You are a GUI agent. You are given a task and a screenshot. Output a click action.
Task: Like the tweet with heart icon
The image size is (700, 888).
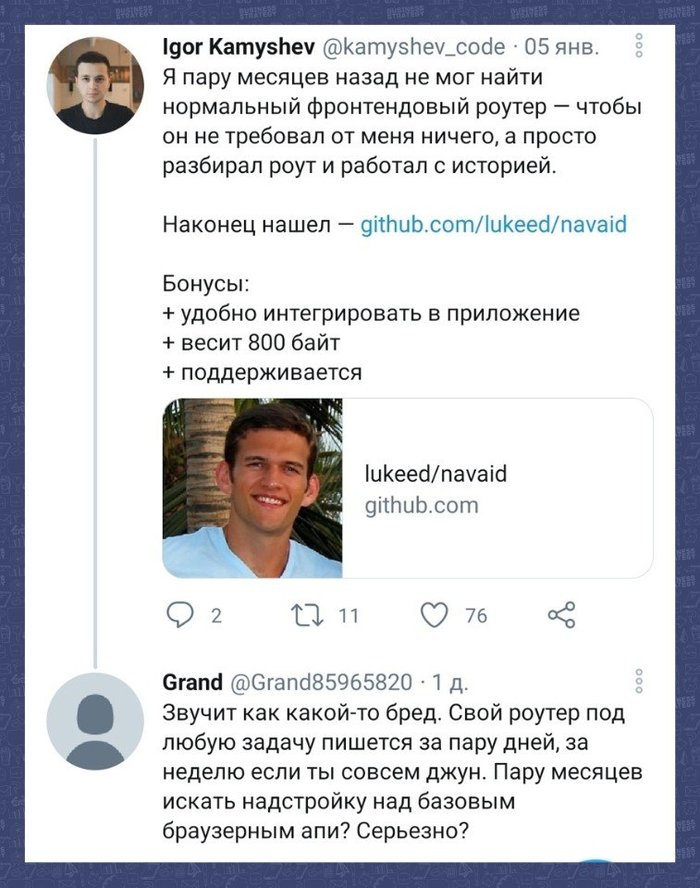(434, 615)
